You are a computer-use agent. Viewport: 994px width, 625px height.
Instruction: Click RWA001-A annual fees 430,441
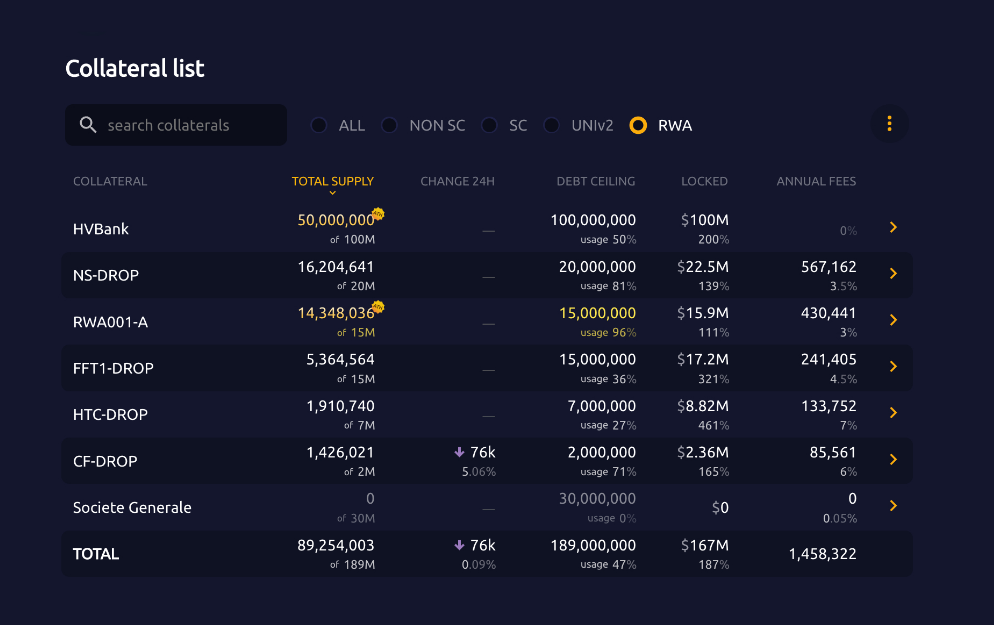(829, 313)
